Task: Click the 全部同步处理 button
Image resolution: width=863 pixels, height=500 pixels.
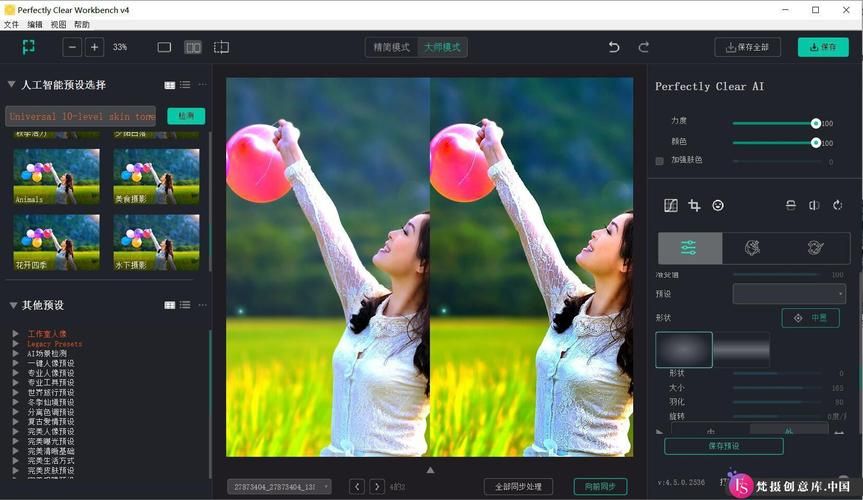Action: point(518,487)
